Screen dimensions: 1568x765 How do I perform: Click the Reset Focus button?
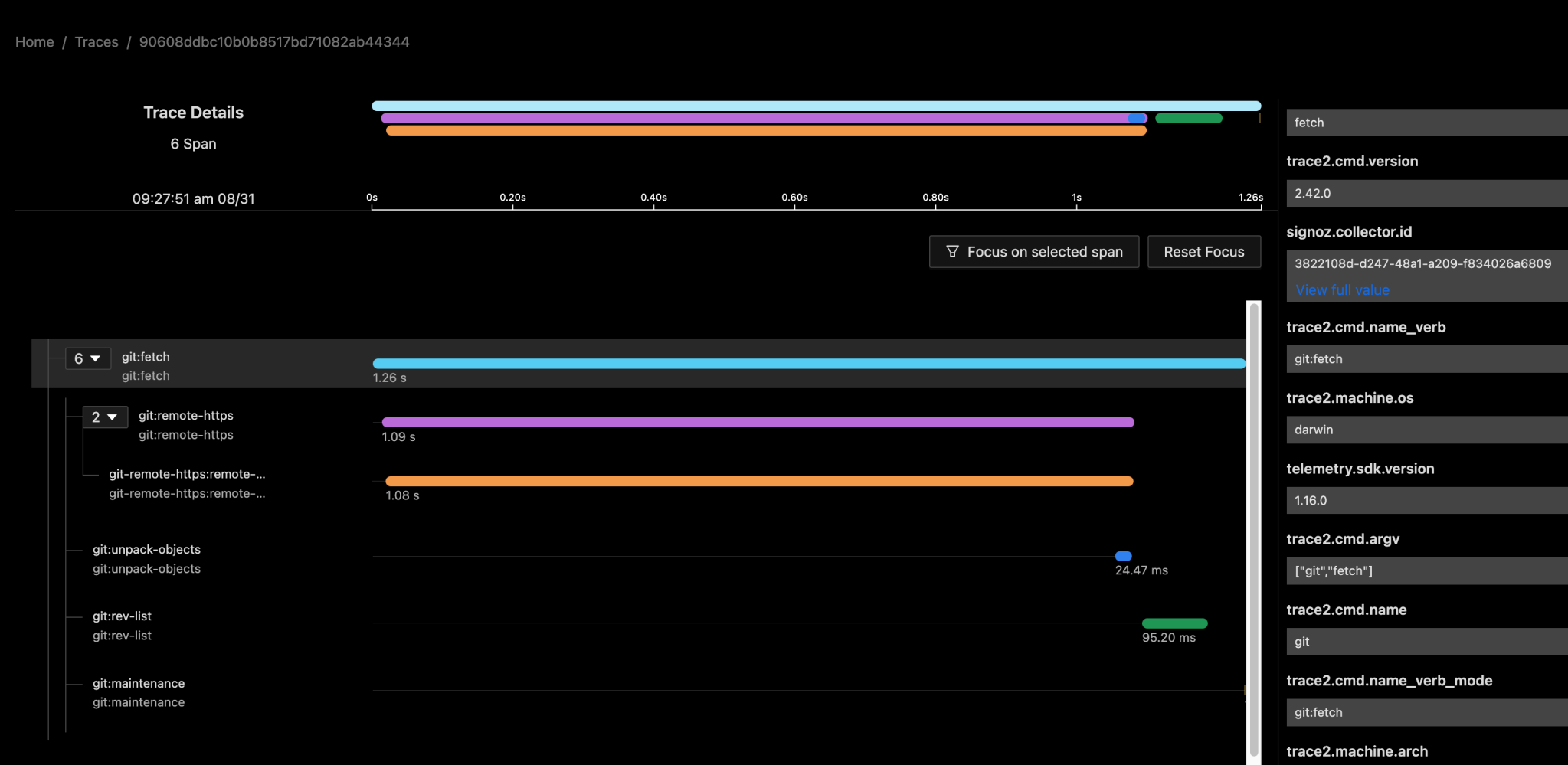point(1203,251)
